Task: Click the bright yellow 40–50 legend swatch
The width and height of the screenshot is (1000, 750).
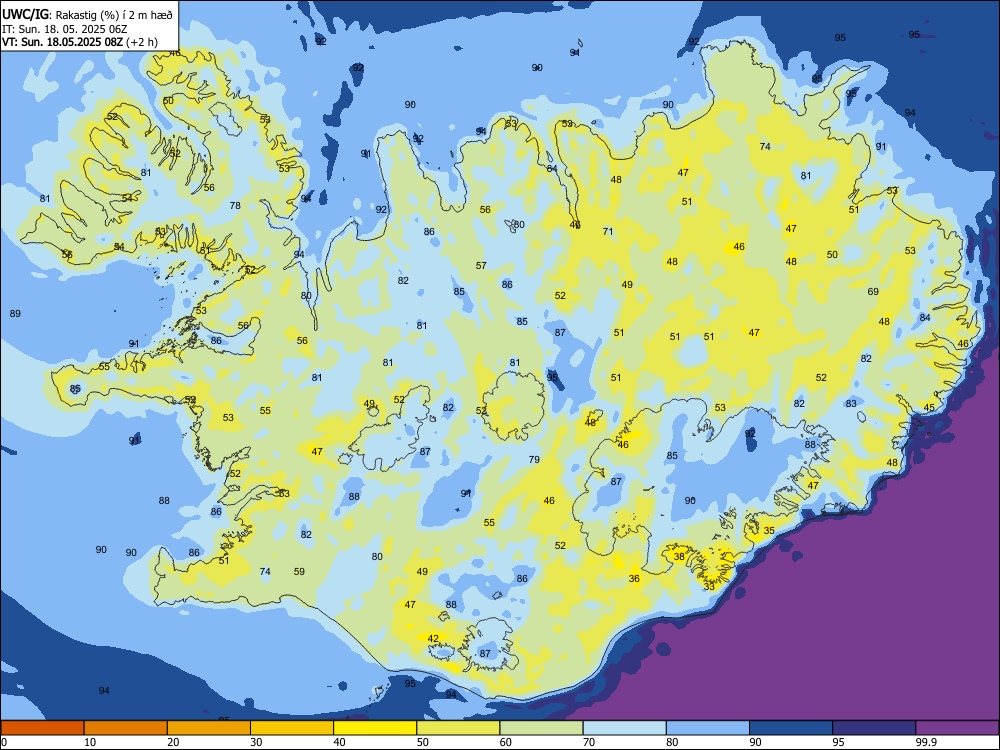Action: [x=375, y=728]
